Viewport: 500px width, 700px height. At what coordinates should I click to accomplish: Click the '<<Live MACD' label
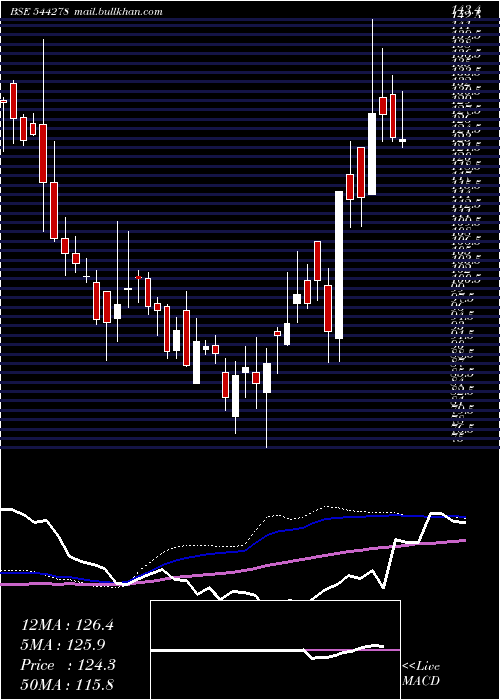pos(421,674)
